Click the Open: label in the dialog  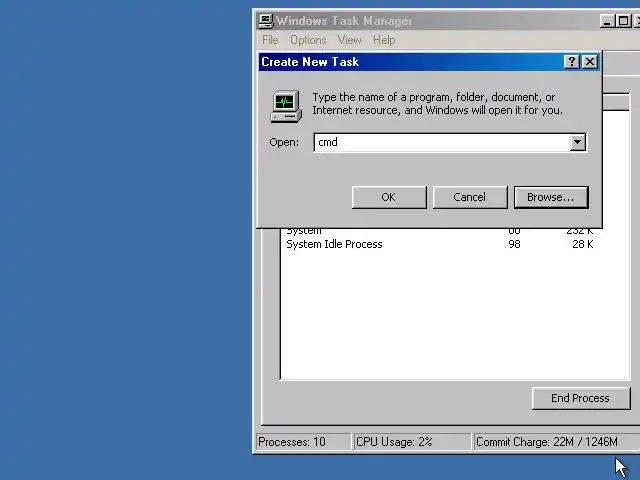(x=284, y=142)
